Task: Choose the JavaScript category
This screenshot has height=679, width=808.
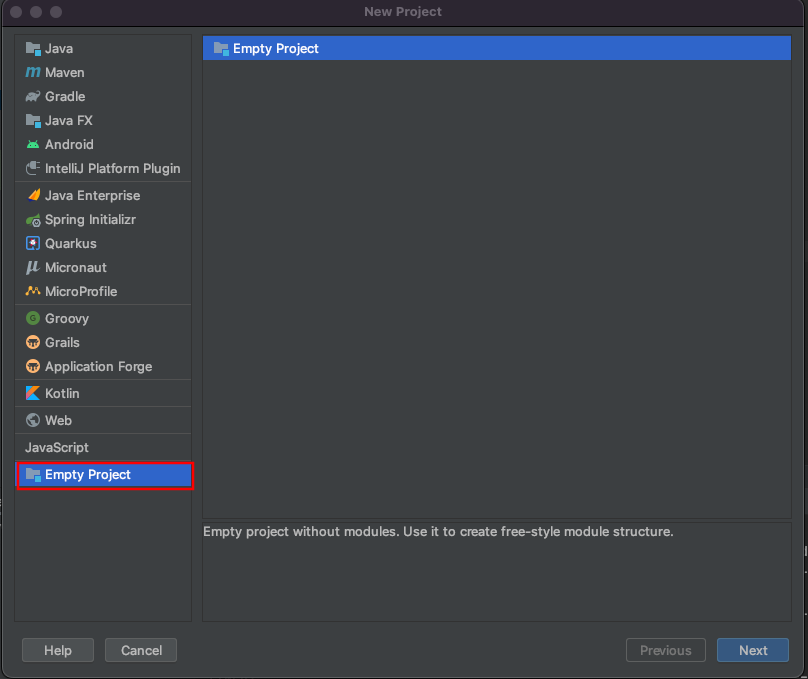Action: point(57,447)
